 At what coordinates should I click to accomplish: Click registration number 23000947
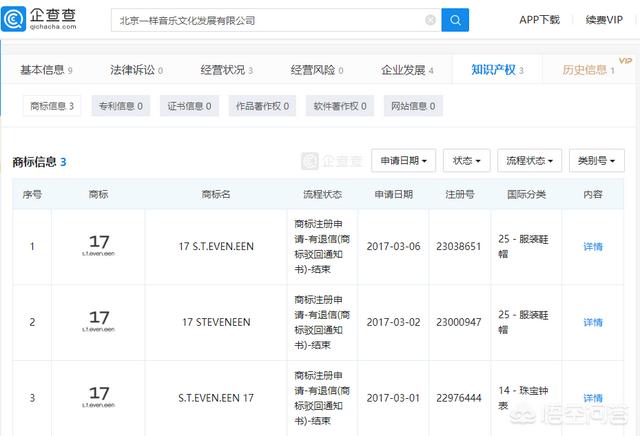pyautogui.click(x=459, y=322)
